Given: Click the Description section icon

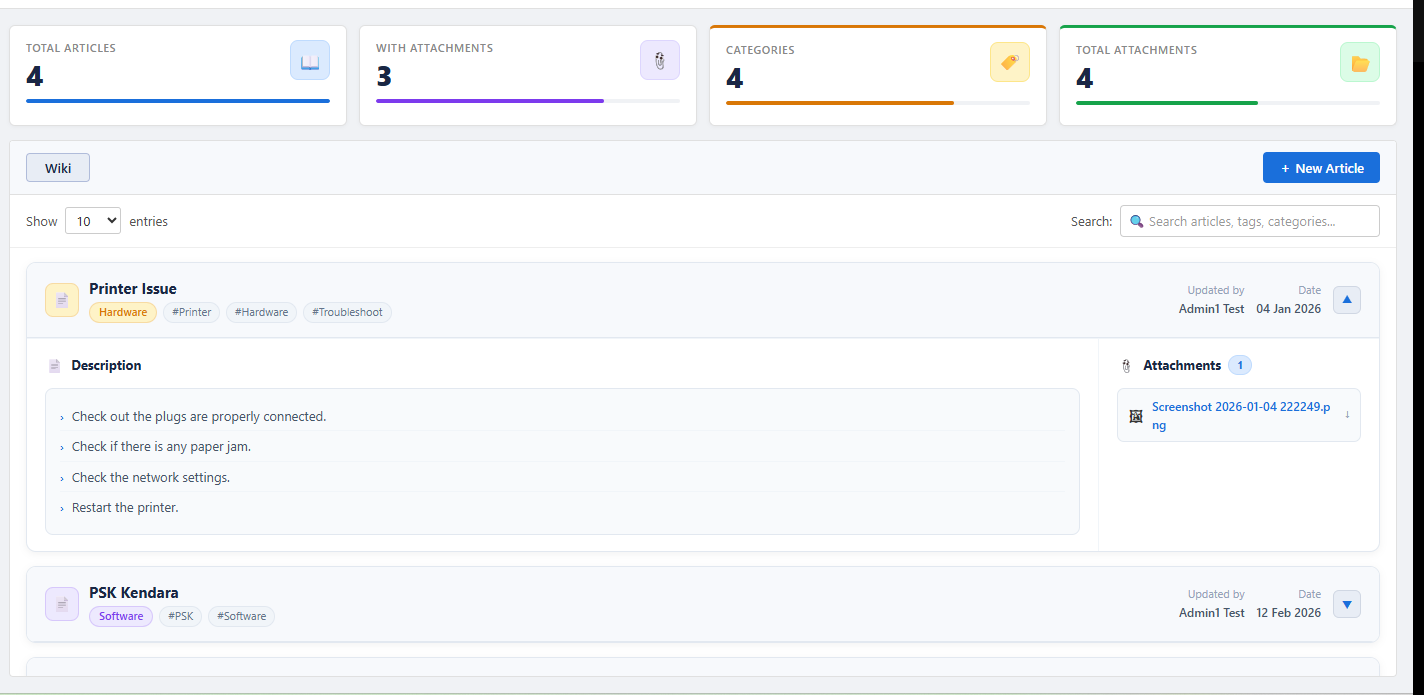Looking at the screenshot, I should point(55,366).
